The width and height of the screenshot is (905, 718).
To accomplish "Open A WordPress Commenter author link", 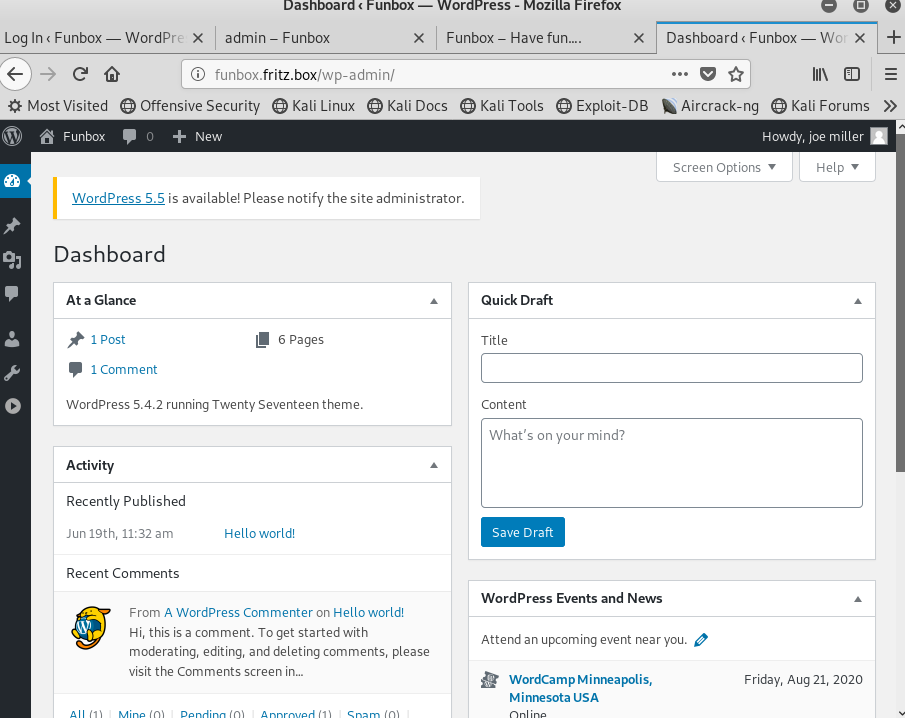I will point(238,612).
